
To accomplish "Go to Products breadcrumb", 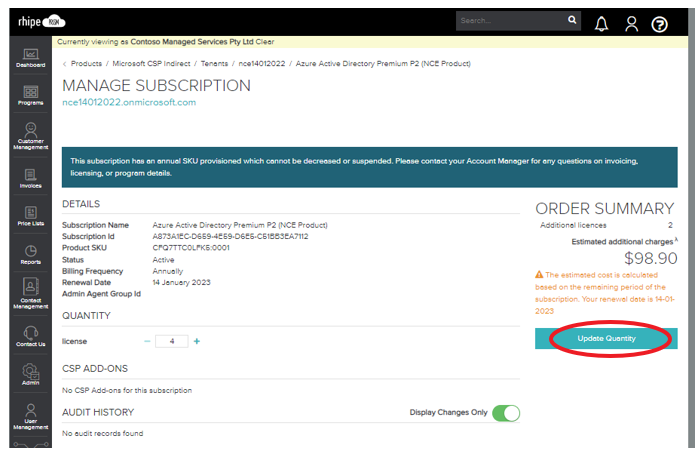I will click(x=86, y=64).
